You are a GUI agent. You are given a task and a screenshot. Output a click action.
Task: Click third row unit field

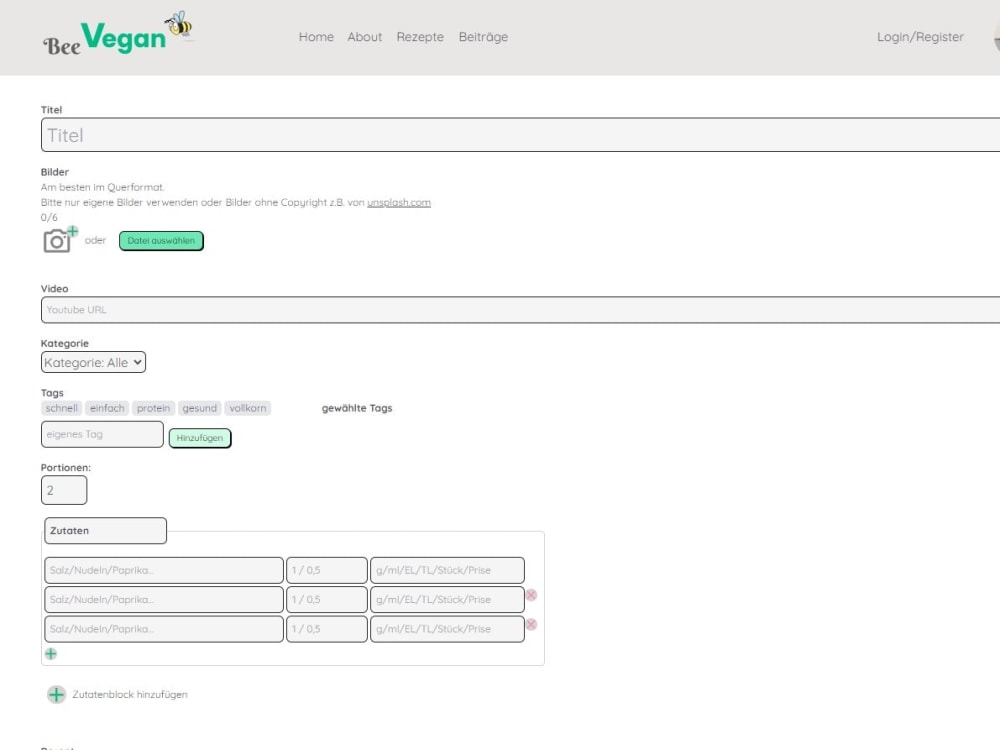coord(447,629)
